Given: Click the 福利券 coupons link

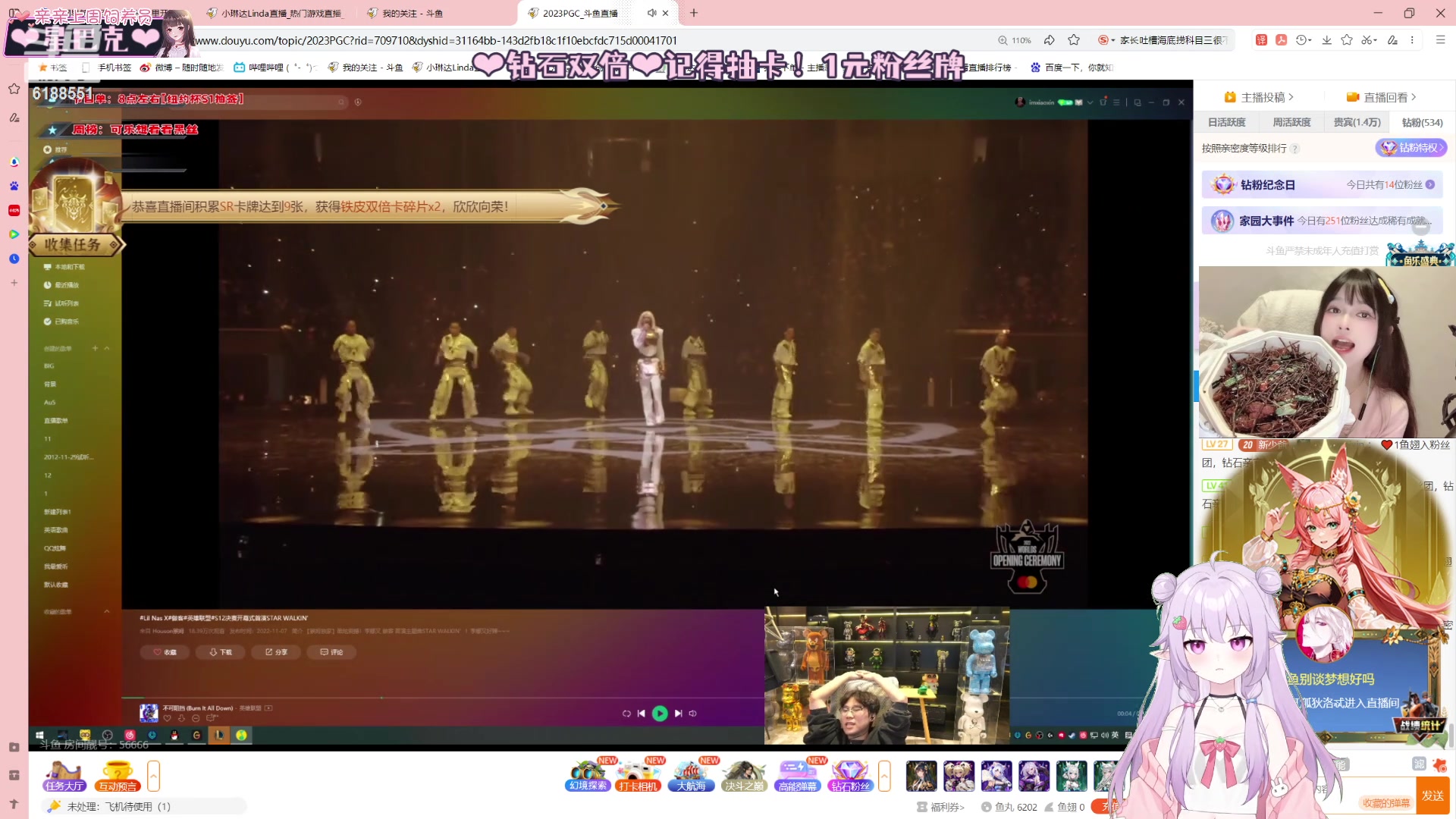Looking at the screenshot, I should (x=941, y=807).
